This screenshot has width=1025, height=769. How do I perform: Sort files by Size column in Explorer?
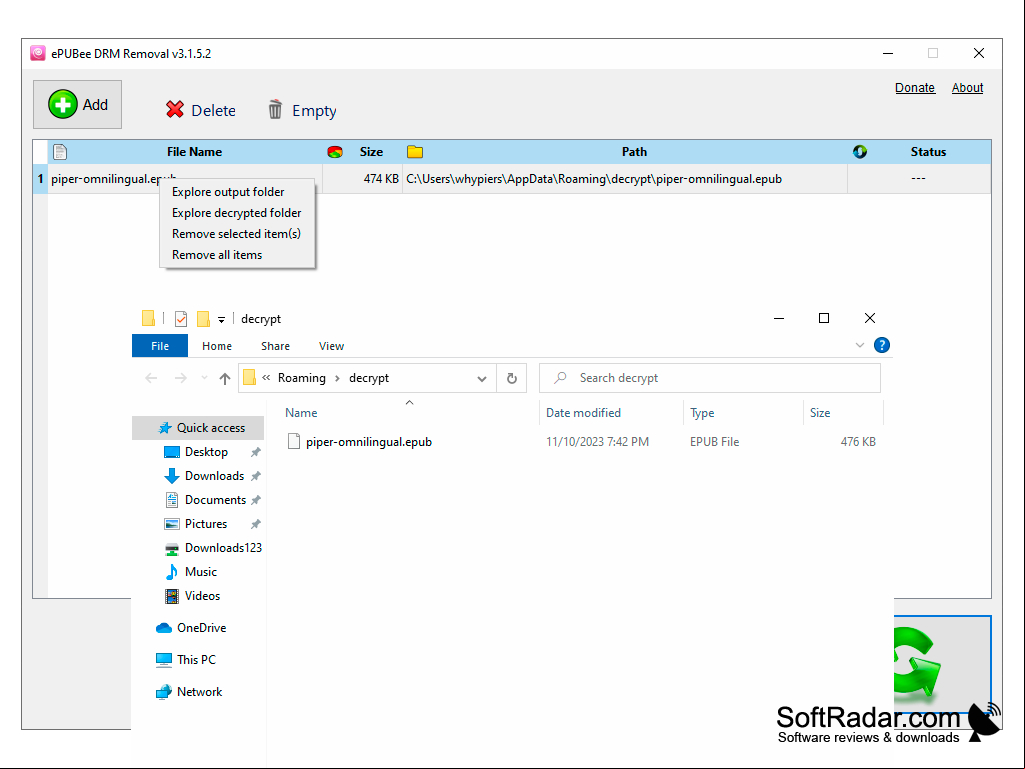point(820,413)
